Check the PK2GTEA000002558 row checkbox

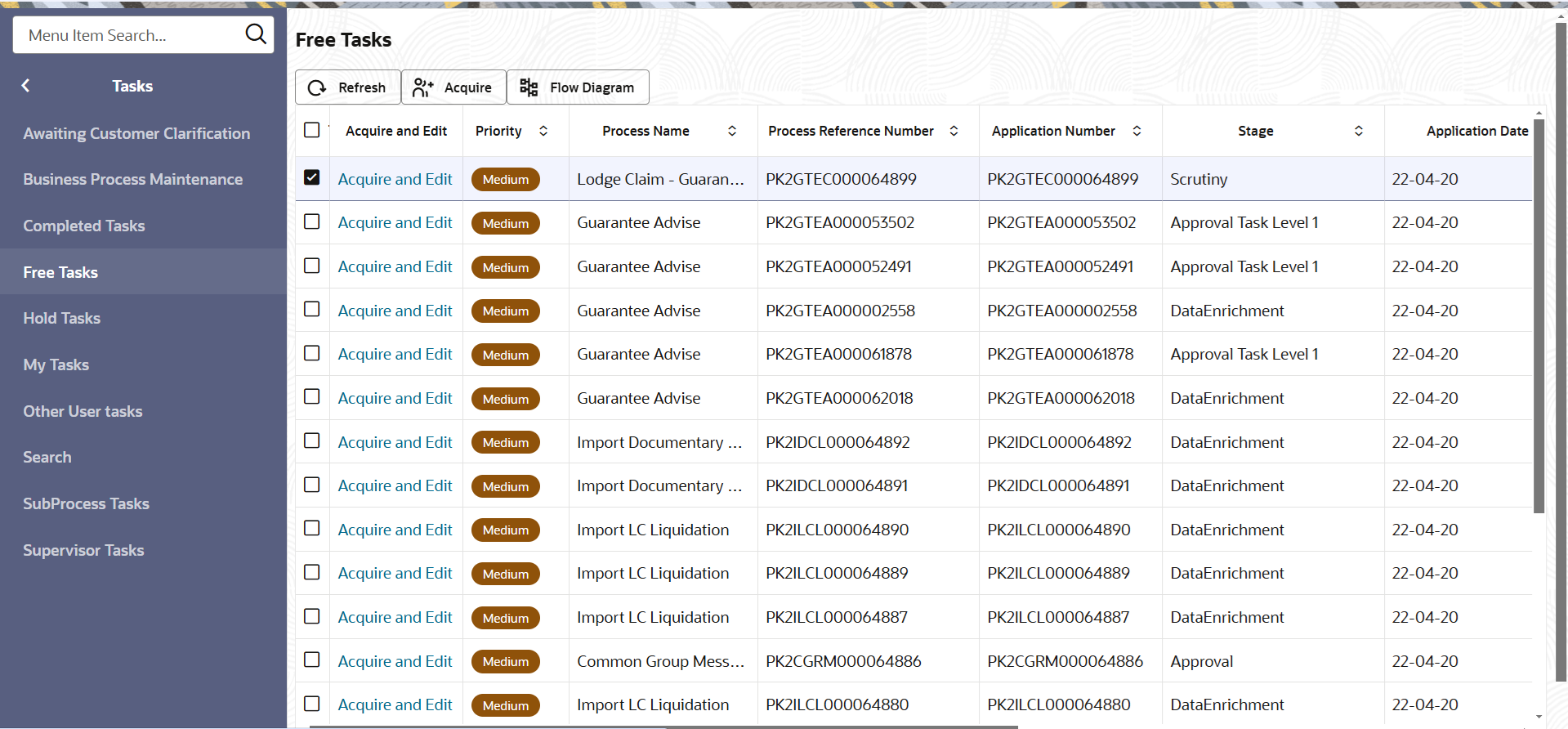pyautogui.click(x=311, y=309)
